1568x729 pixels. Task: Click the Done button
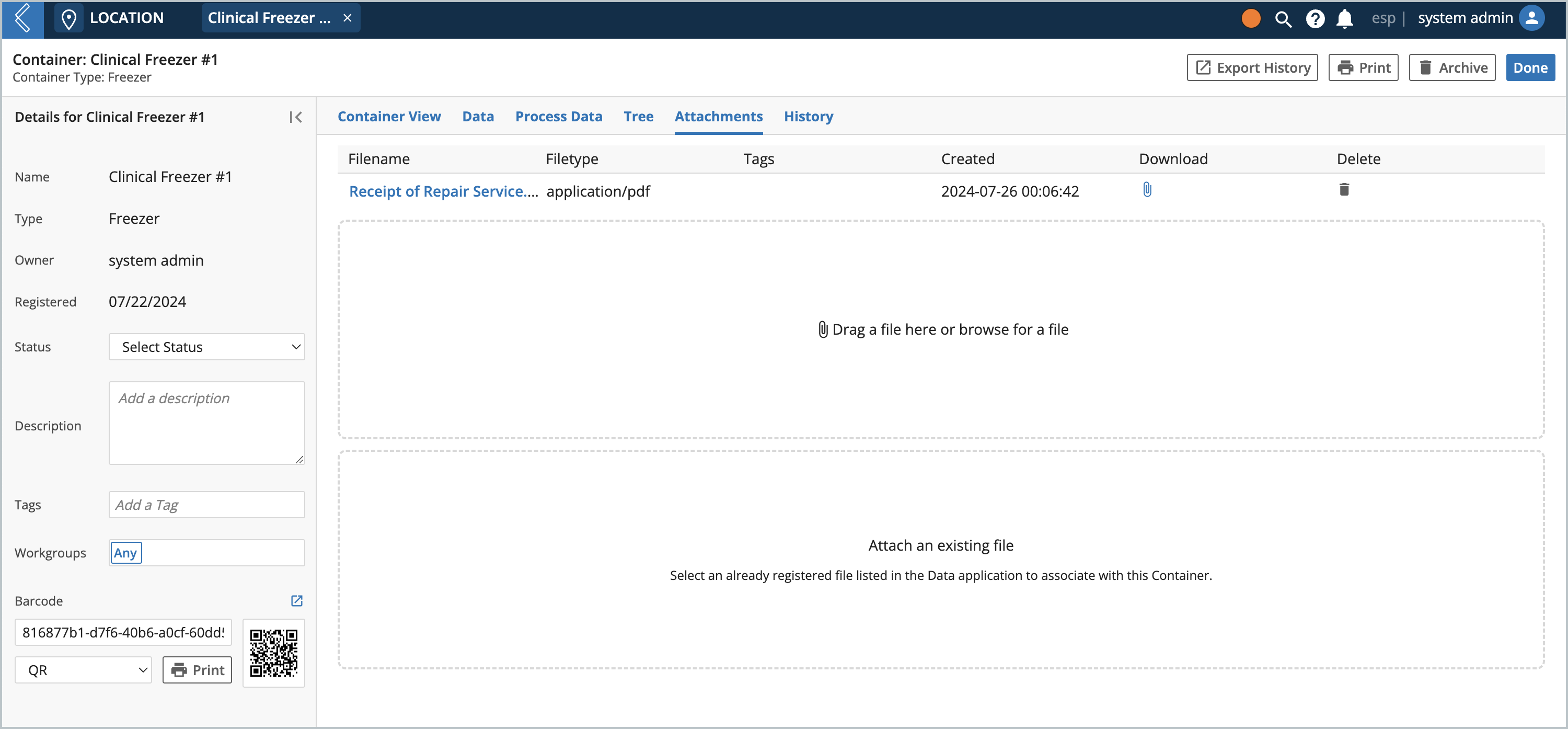tap(1530, 67)
